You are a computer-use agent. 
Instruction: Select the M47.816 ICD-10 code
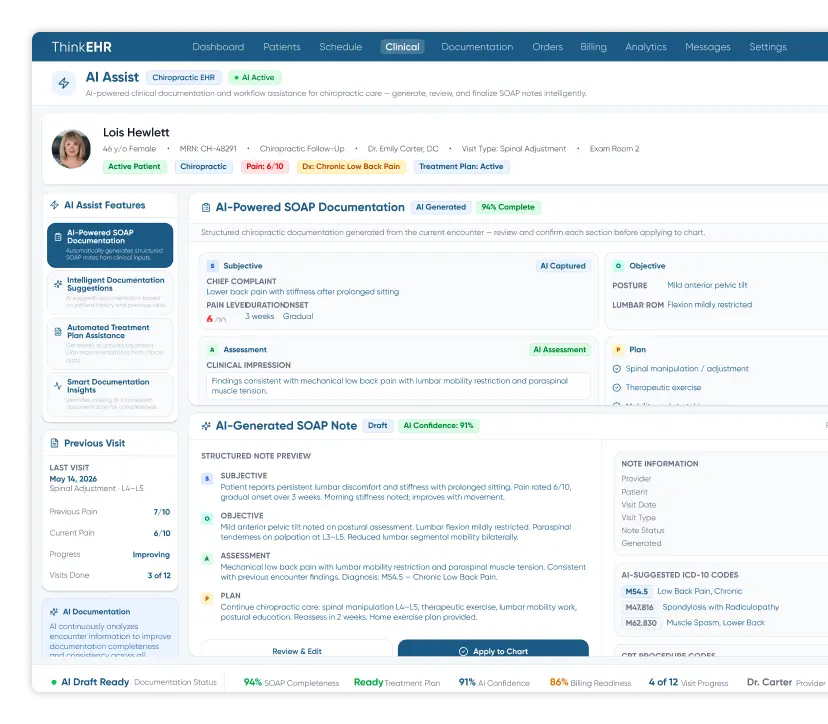tap(639, 607)
